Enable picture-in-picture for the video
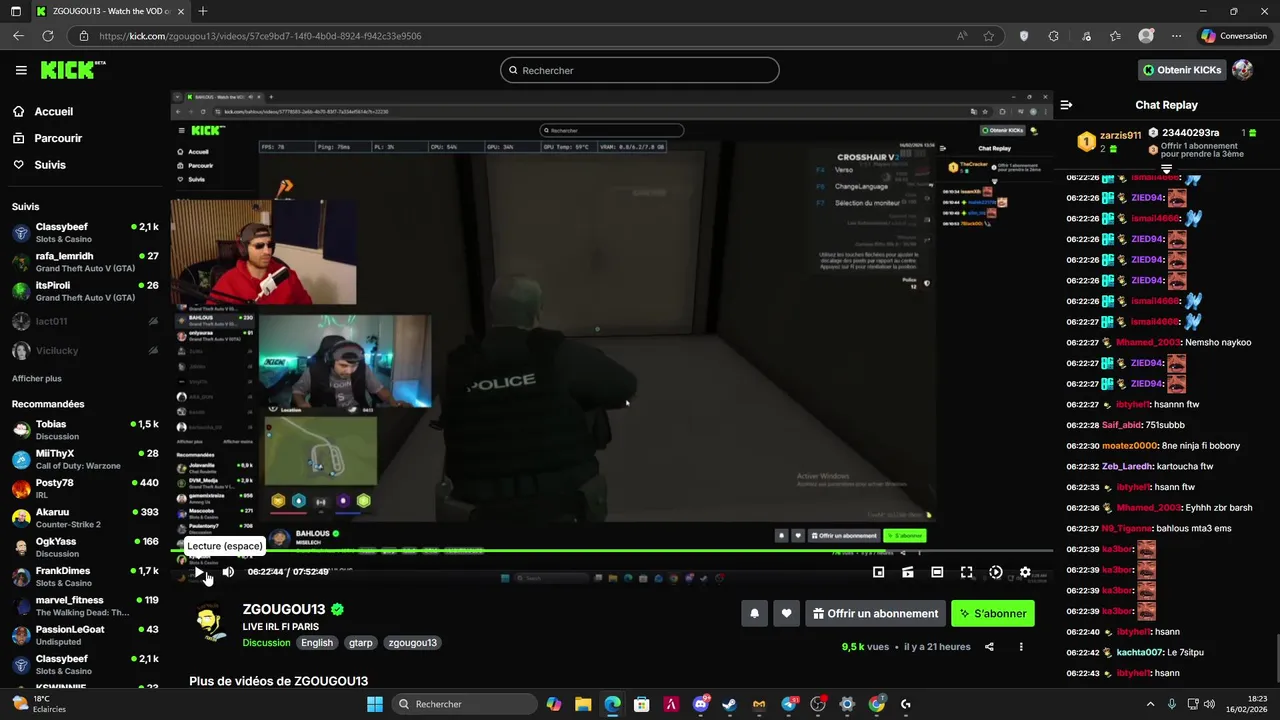This screenshot has height=720, width=1280. [878, 572]
